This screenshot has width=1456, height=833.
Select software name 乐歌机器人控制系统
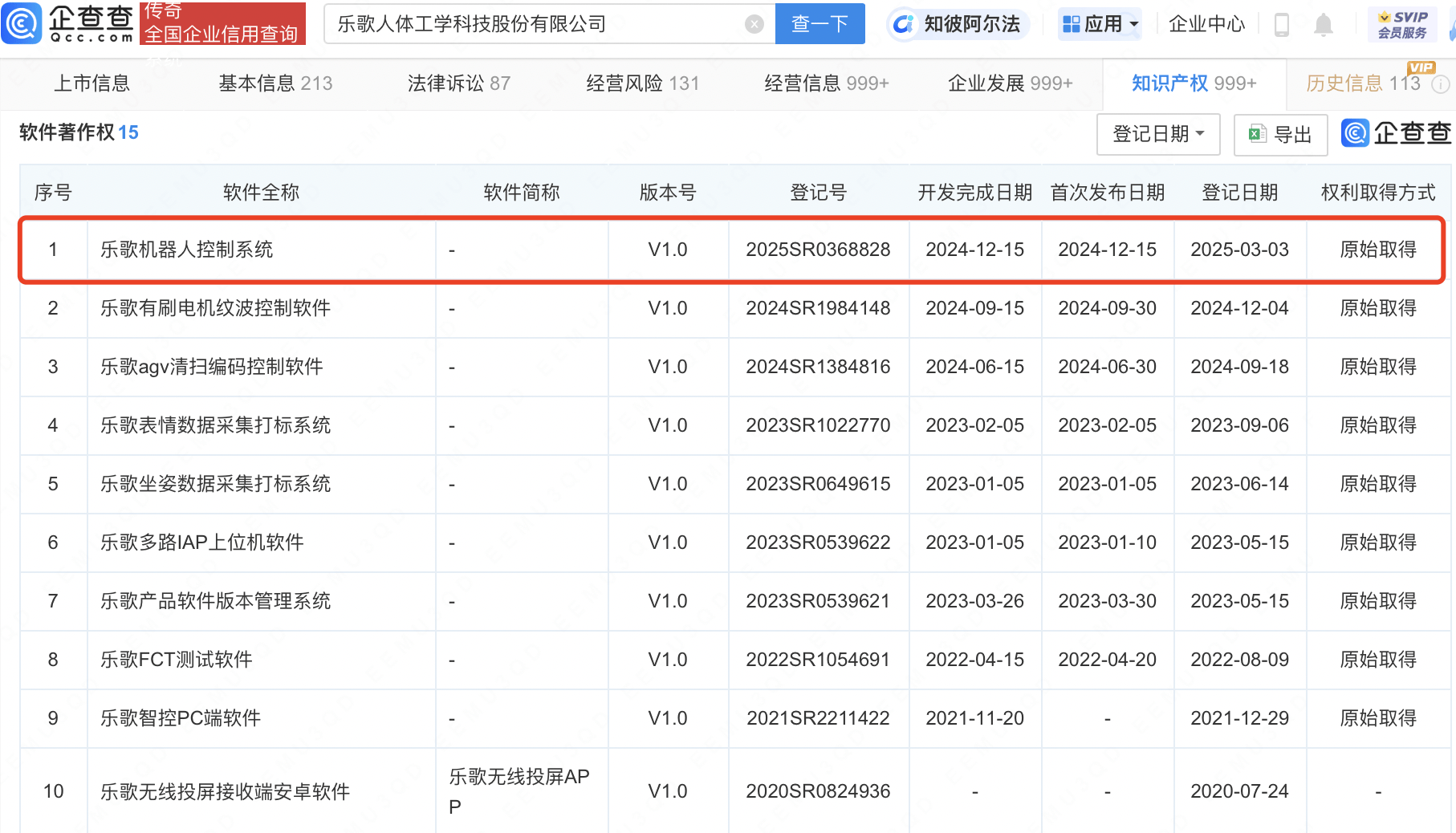pos(186,250)
